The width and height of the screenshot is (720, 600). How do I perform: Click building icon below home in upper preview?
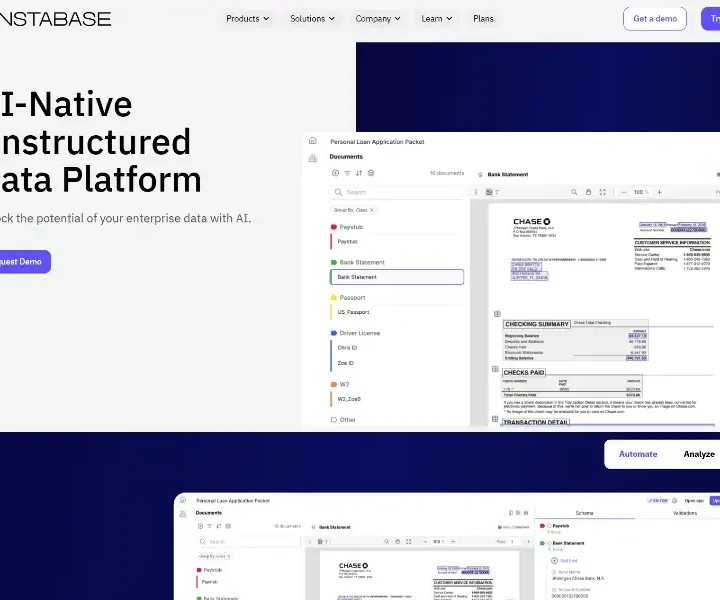pyautogui.click(x=313, y=158)
